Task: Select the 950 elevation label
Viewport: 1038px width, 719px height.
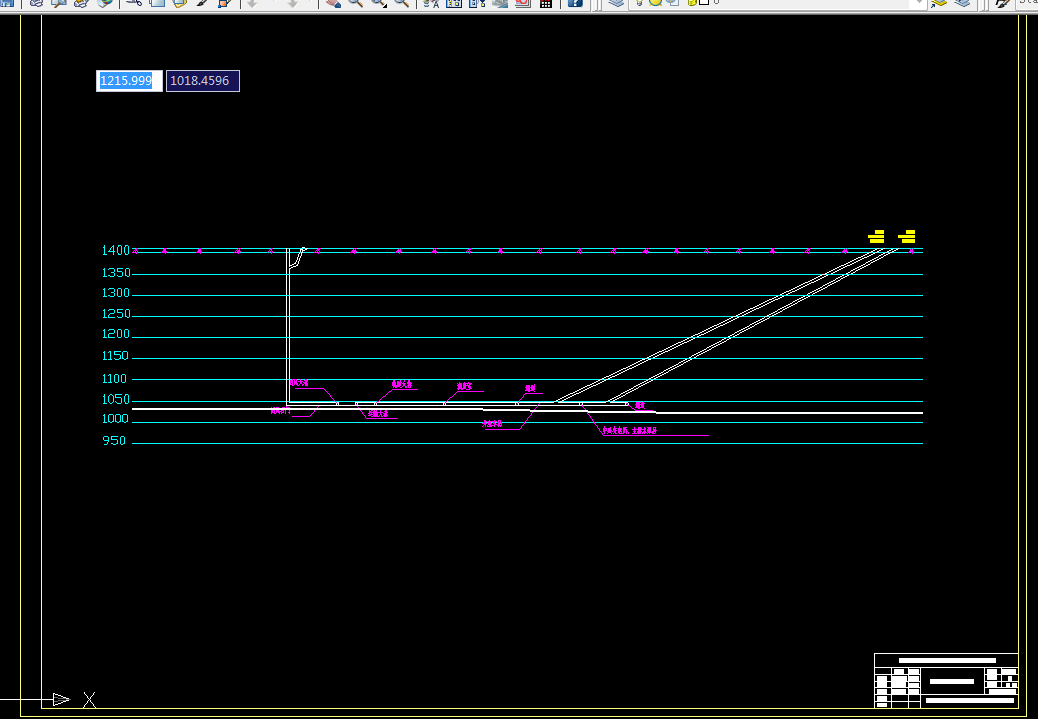Action: click(114, 441)
